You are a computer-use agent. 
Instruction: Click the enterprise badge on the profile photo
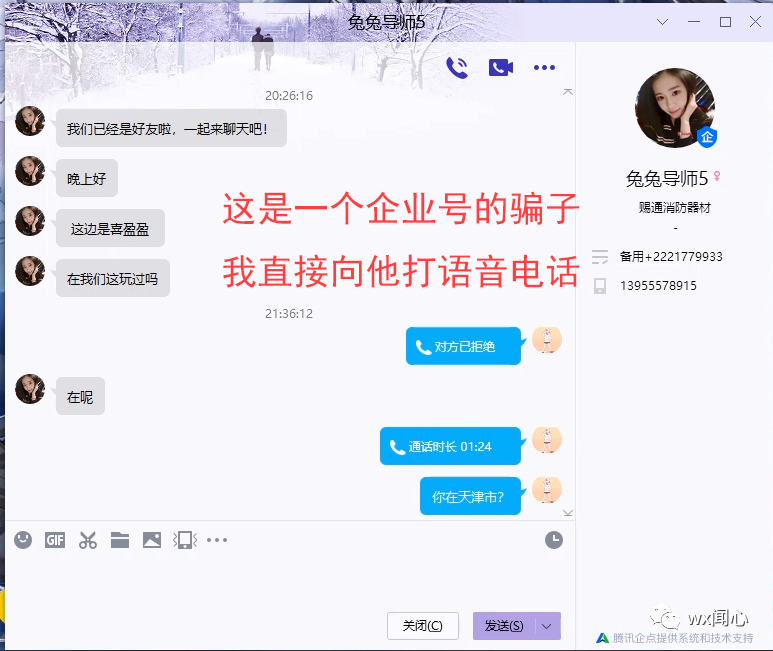click(707, 137)
